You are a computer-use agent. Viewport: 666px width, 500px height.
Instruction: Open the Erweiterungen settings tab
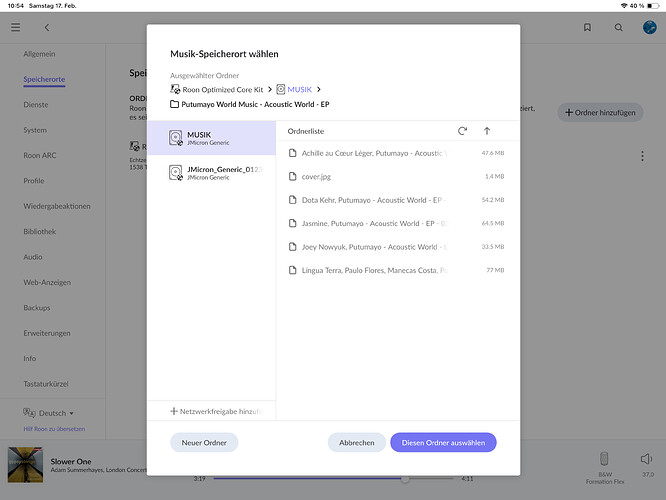pyautogui.click(x=47, y=333)
